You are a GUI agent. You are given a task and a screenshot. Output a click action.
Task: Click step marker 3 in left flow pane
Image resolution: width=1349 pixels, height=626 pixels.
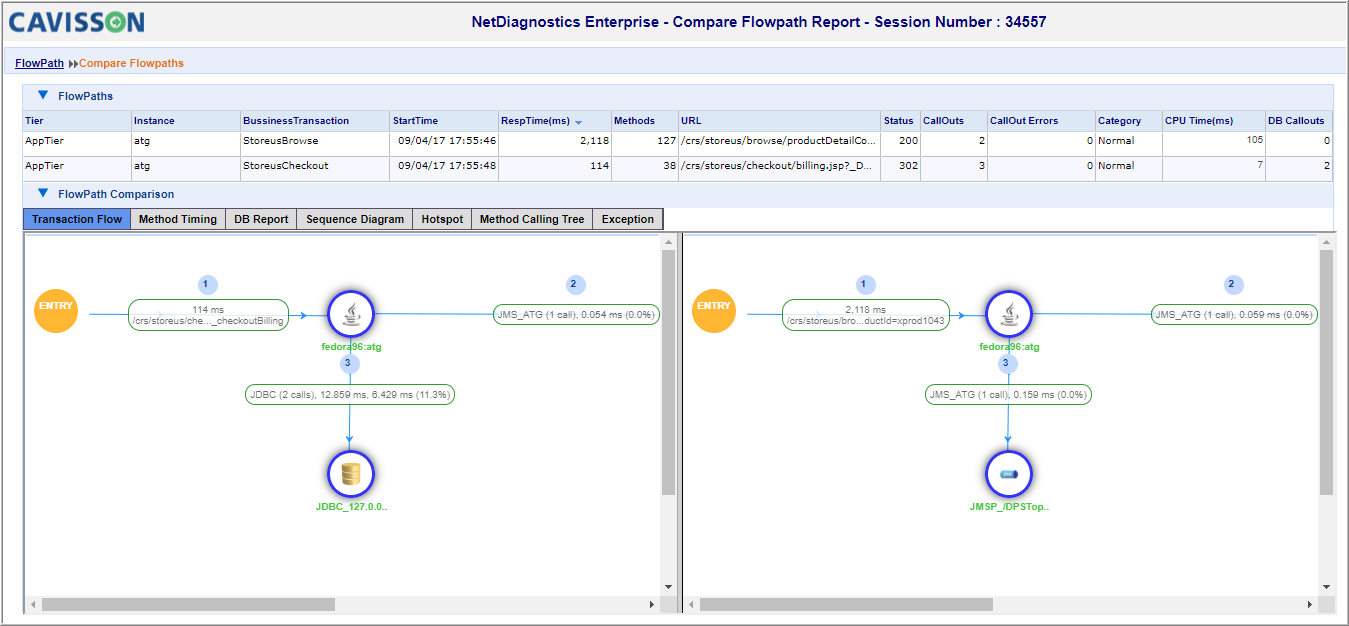coord(348,364)
